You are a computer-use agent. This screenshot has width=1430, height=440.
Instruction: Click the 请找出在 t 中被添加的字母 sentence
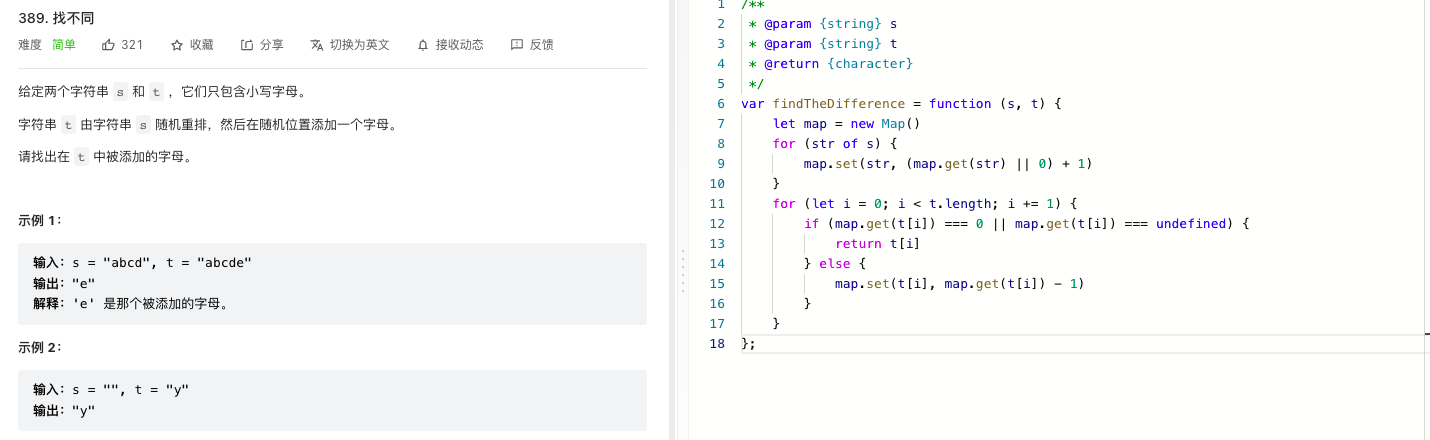click(x=105, y=157)
